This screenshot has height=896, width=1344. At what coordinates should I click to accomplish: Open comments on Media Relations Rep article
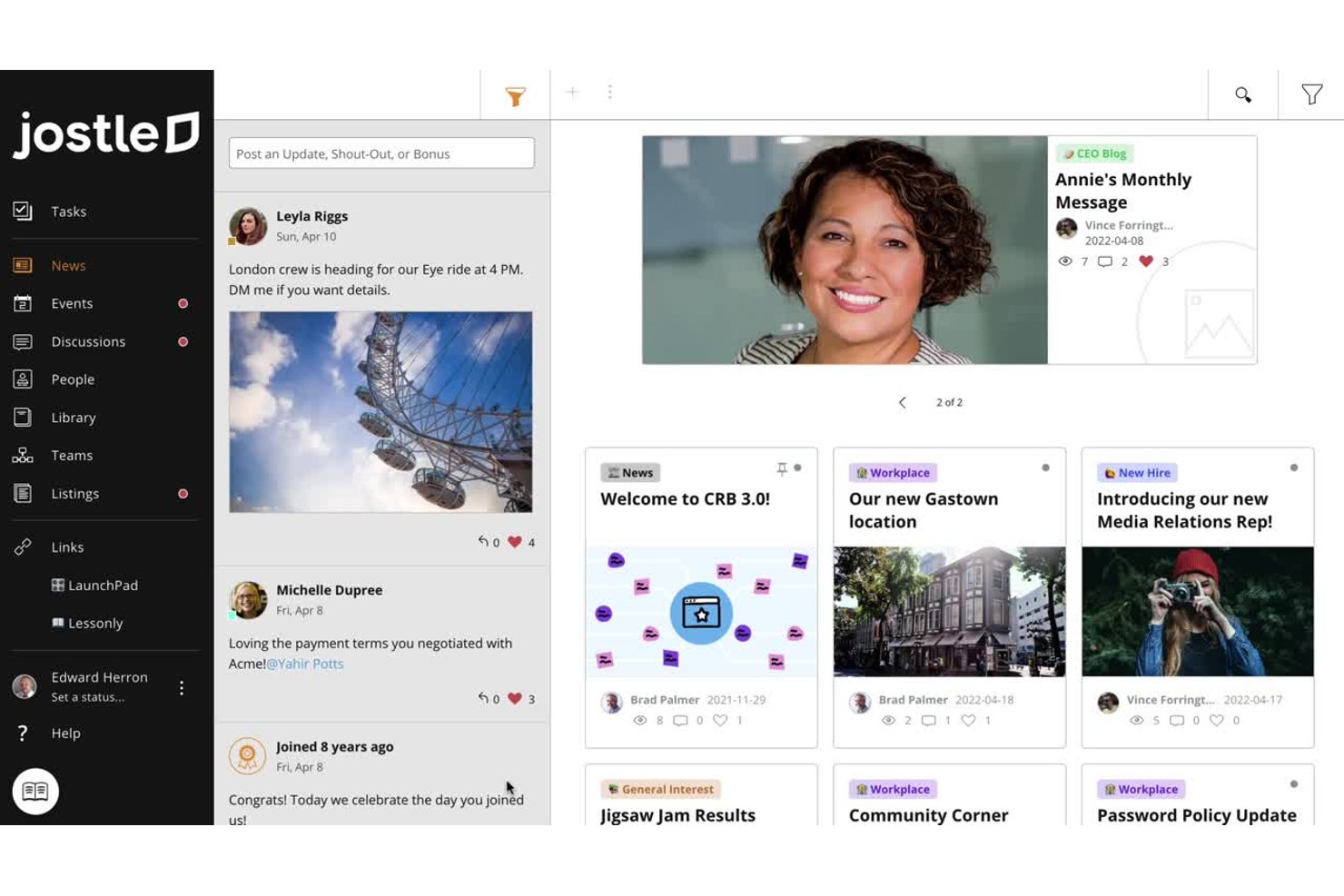point(1177,721)
